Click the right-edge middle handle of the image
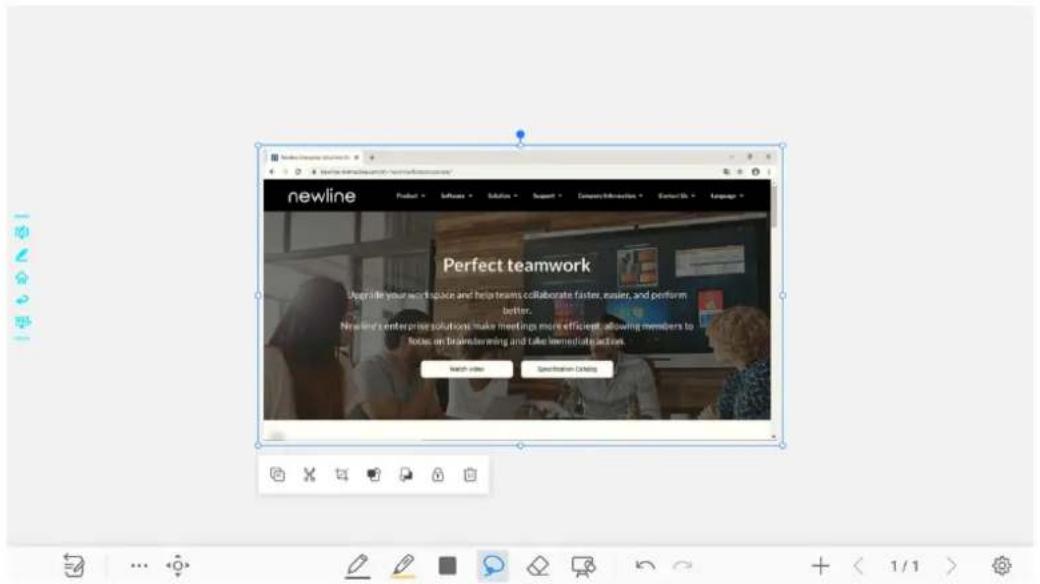 click(x=783, y=295)
